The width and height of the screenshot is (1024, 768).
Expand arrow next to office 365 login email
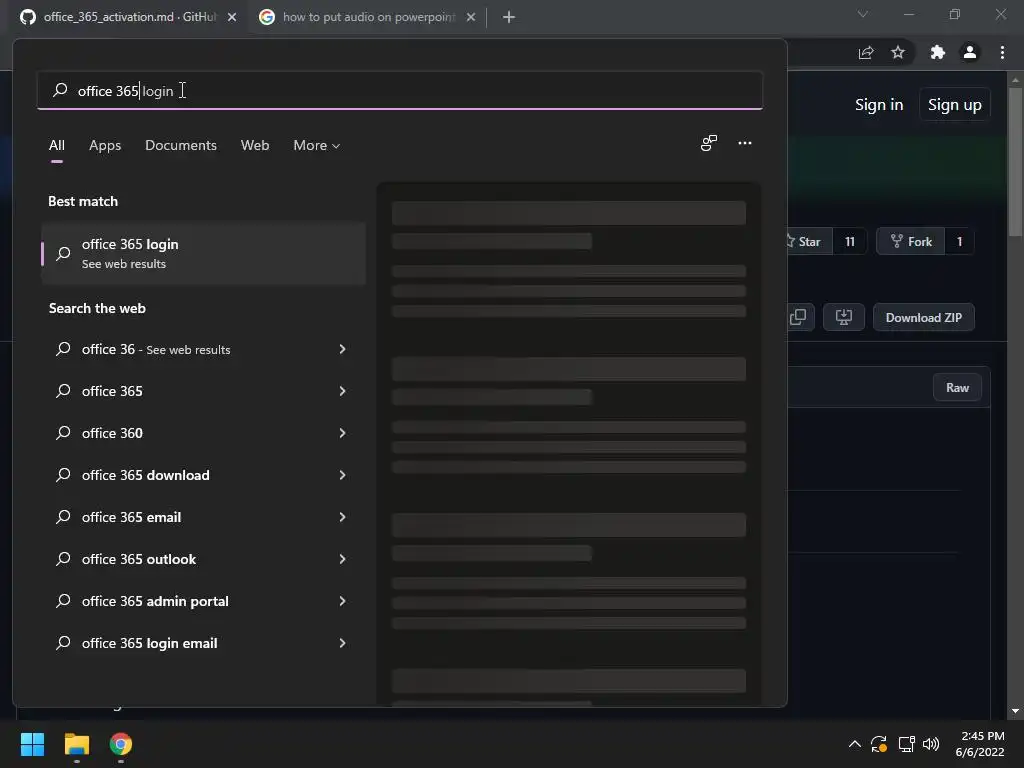click(342, 643)
